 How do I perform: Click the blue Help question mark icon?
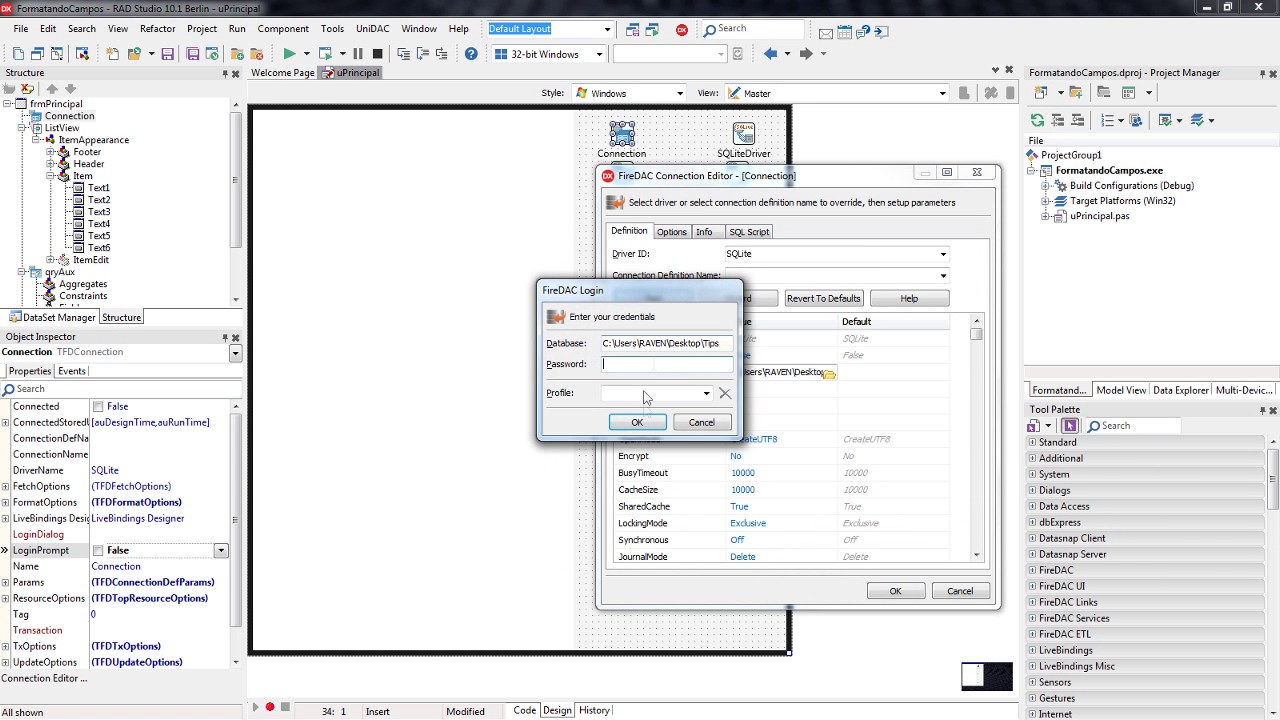(x=471, y=54)
